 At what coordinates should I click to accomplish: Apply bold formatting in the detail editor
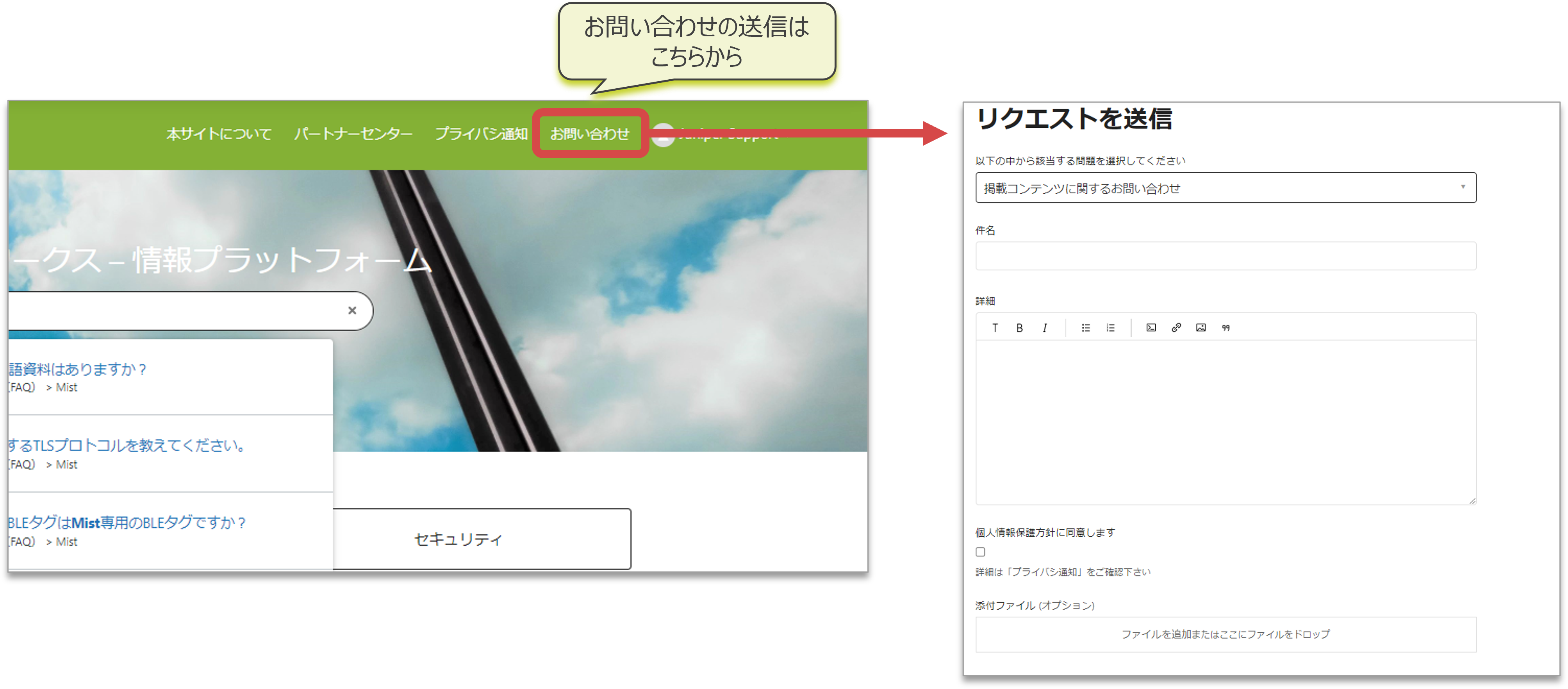pos(1019,327)
